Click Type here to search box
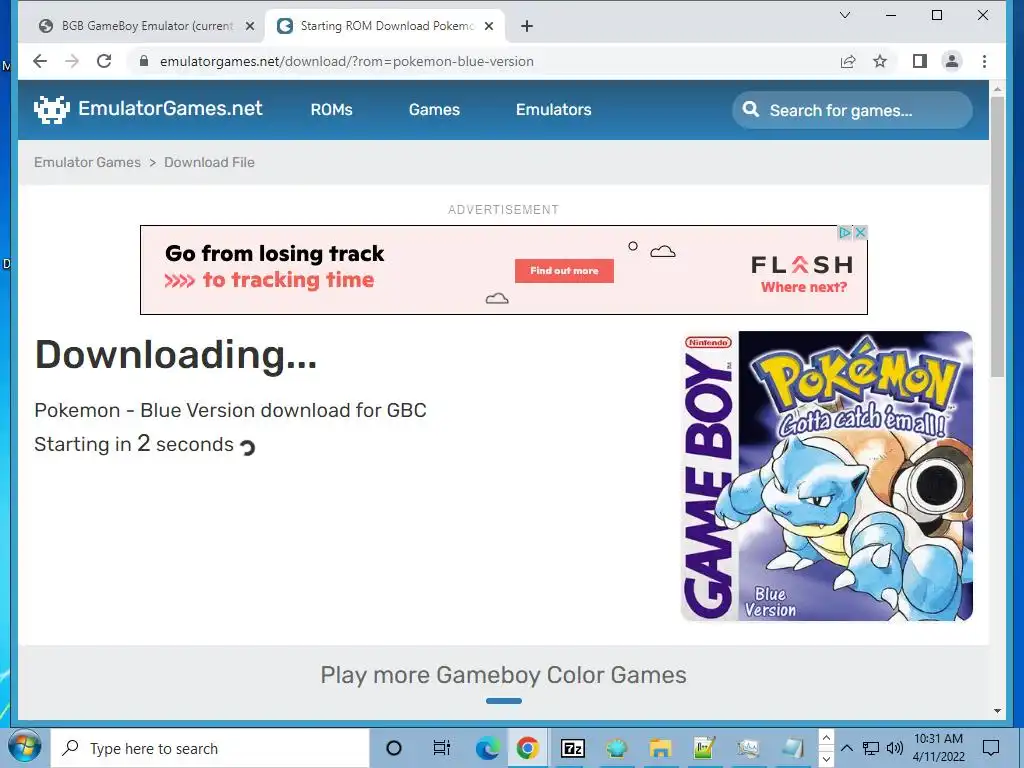The width and height of the screenshot is (1024, 768). click(210, 748)
